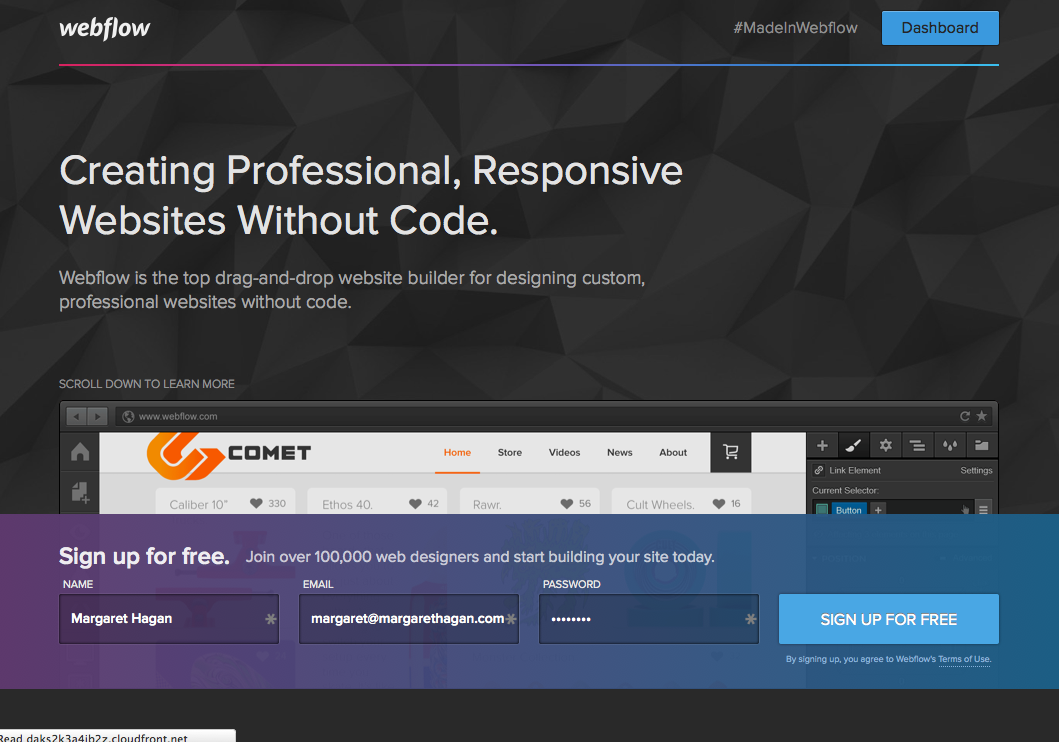Open the Settings gear tab

click(x=885, y=445)
